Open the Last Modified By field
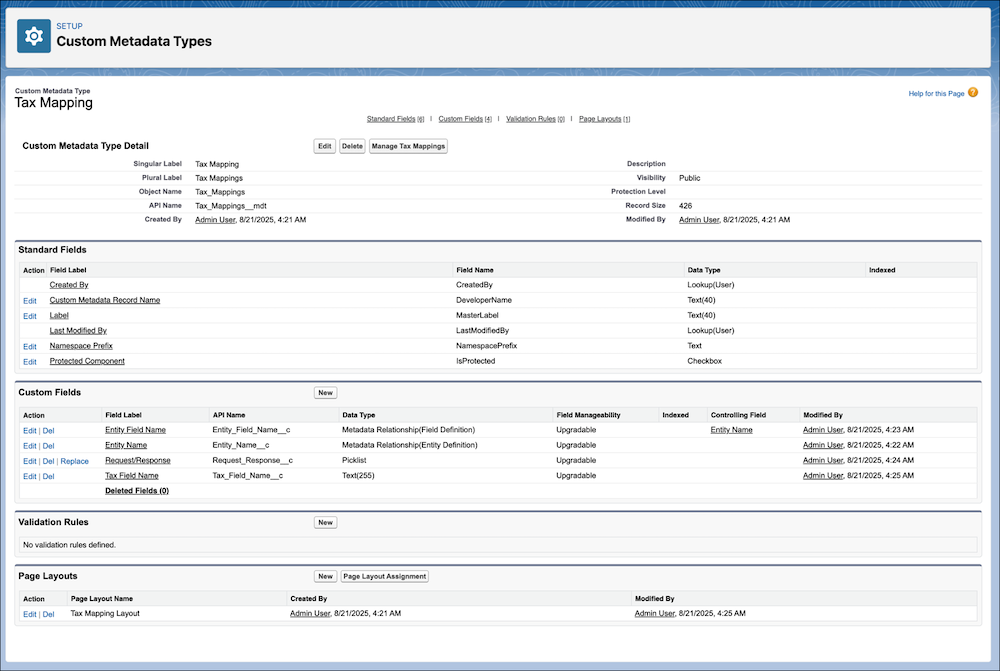 (78, 331)
